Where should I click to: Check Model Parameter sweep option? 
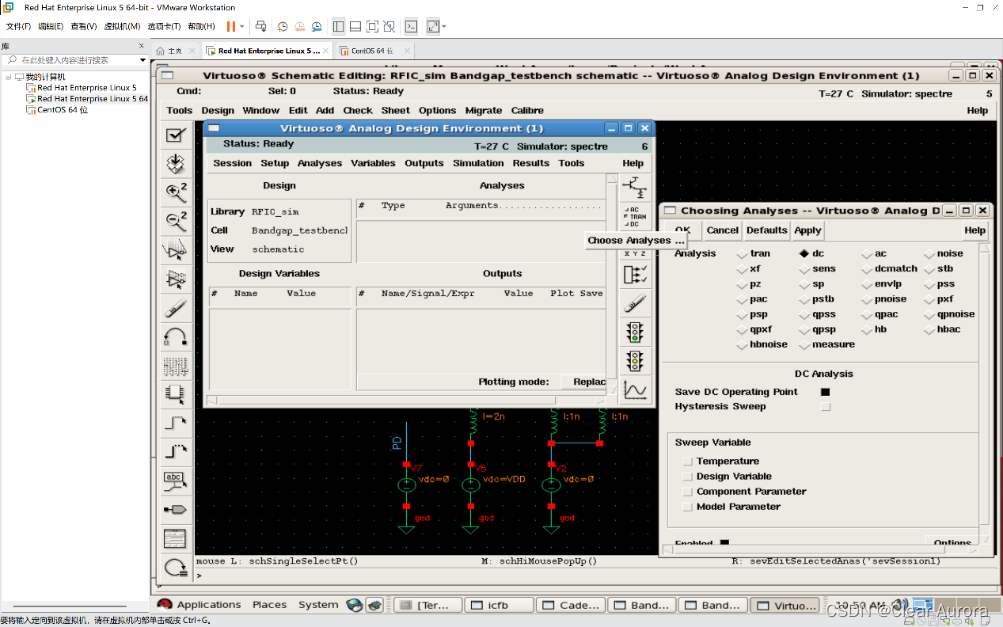687,507
